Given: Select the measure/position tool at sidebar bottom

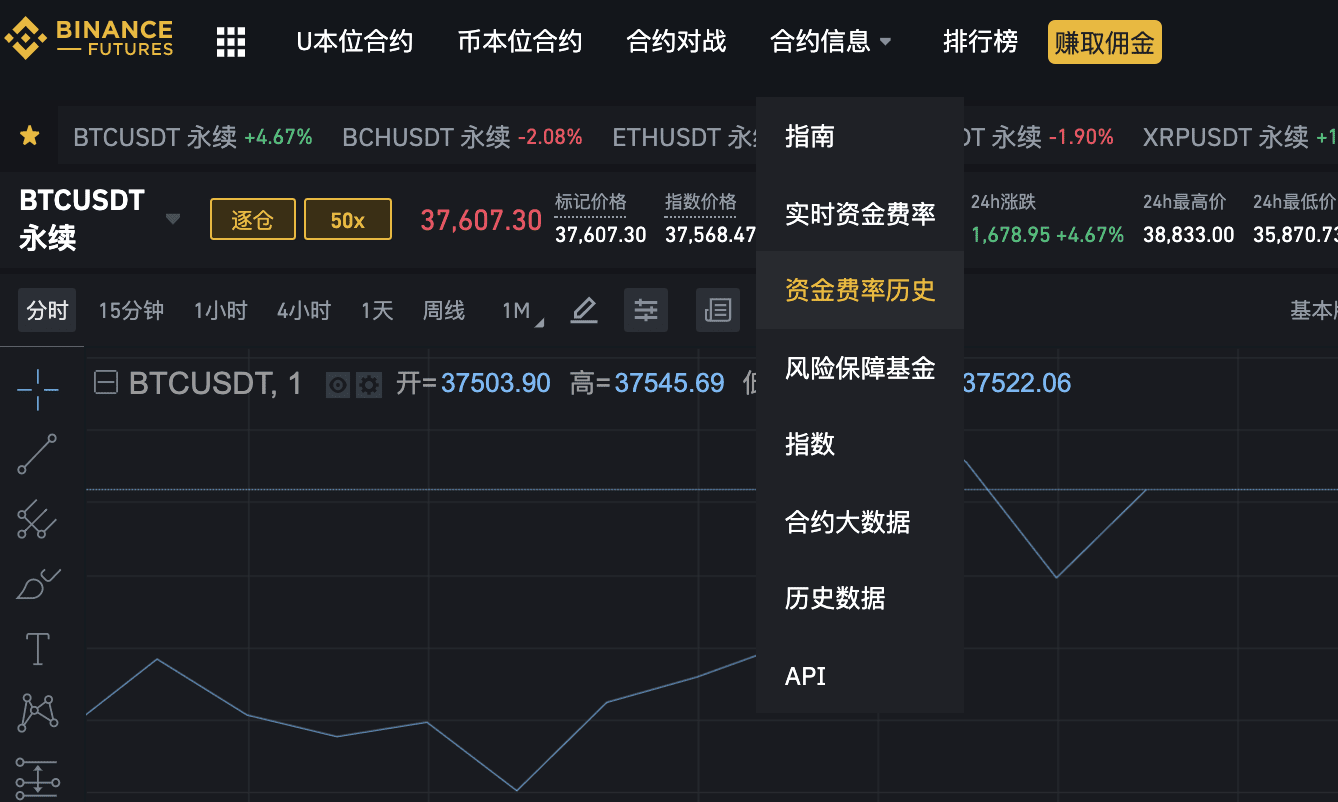Looking at the screenshot, I should pyautogui.click(x=37, y=778).
